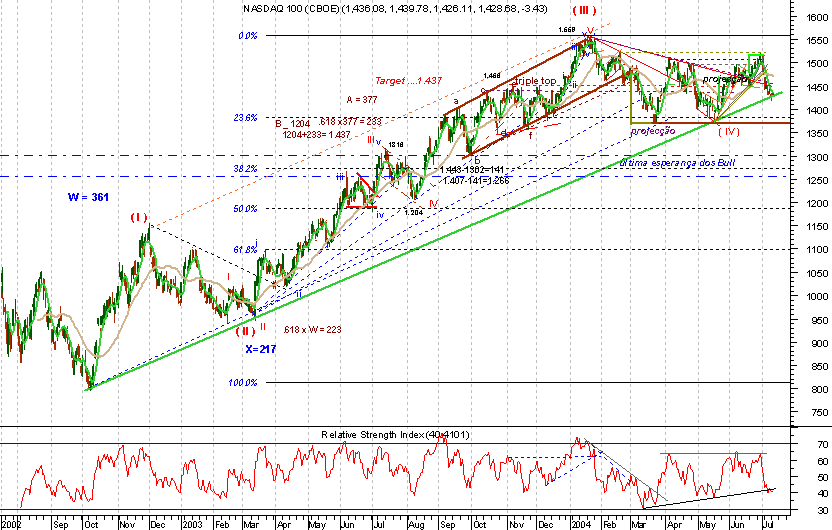Click the 23.6% Fibonacci level label
The image size is (832, 530).
point(245,118)
